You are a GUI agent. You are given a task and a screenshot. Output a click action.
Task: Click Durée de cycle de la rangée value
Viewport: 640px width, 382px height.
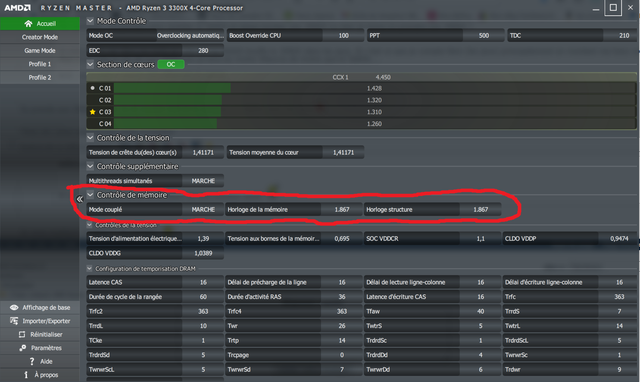(203, 297)
